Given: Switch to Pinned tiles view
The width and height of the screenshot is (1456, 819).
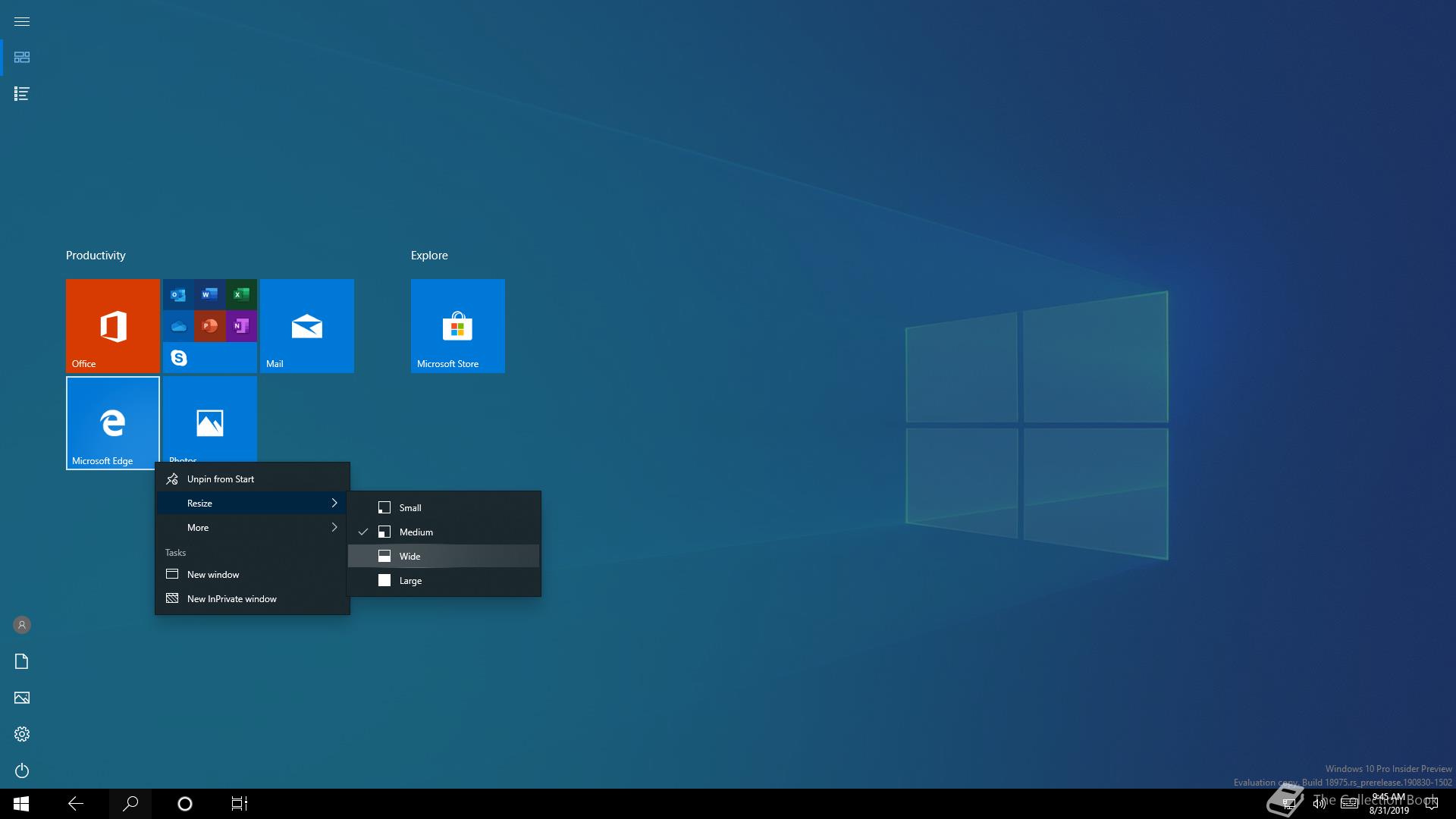Looking at the screenshot, I should [22, 58].
